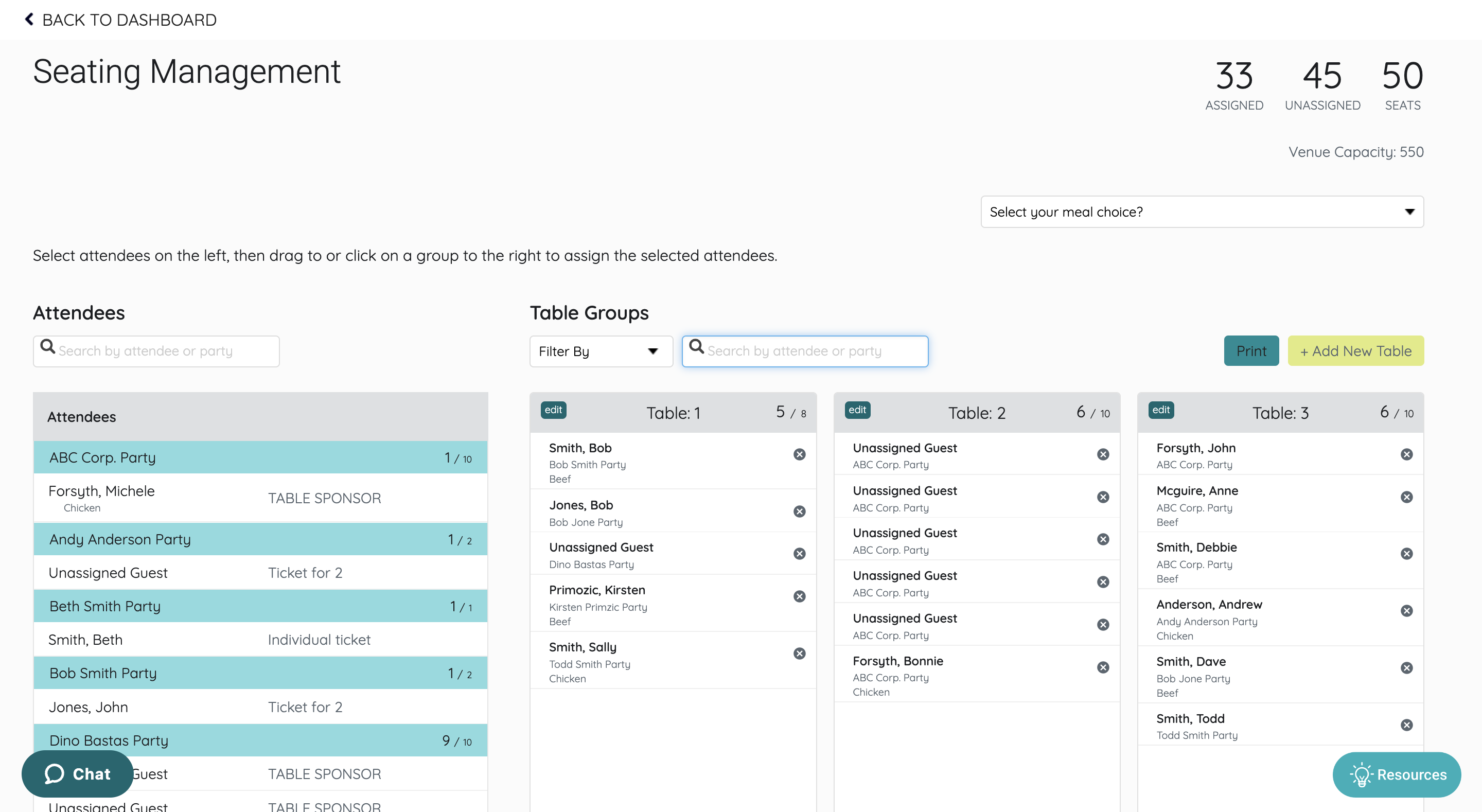Remove Smith, Todd from Table 3
The height and width of the screenshot is (812, 1482).
(1407, 725)
